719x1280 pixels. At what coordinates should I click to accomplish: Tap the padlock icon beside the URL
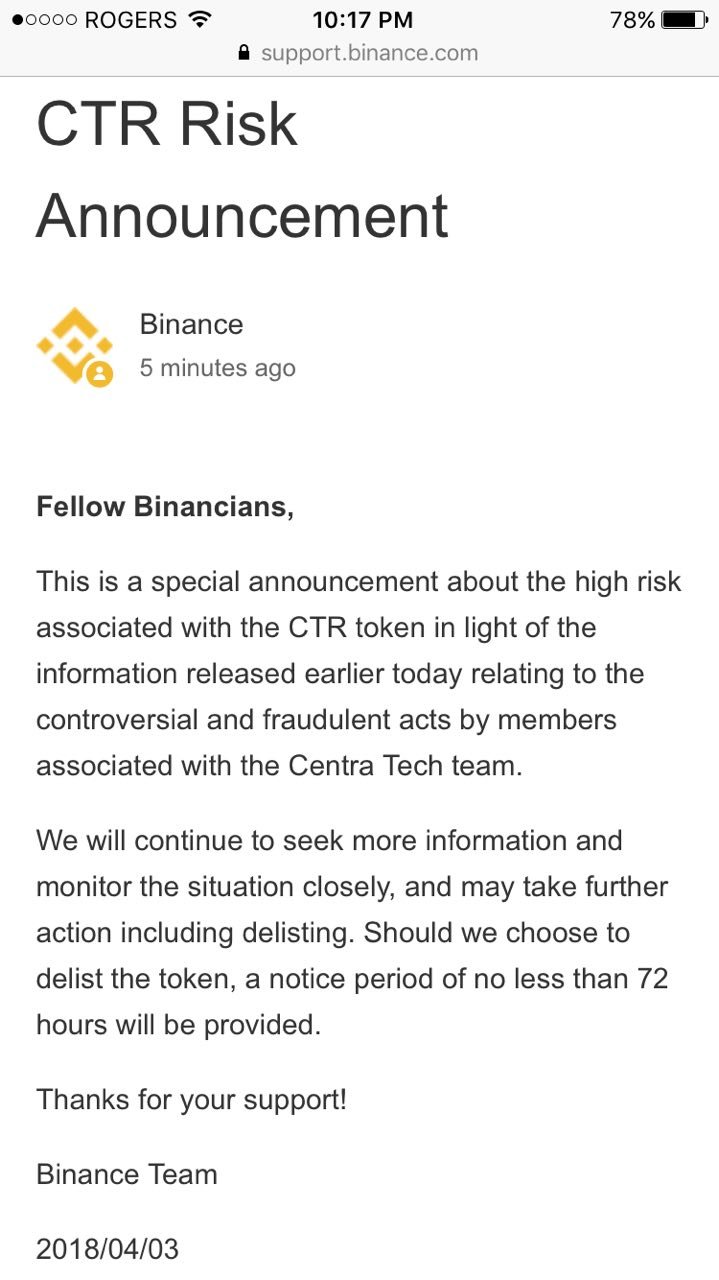[243, 53]
